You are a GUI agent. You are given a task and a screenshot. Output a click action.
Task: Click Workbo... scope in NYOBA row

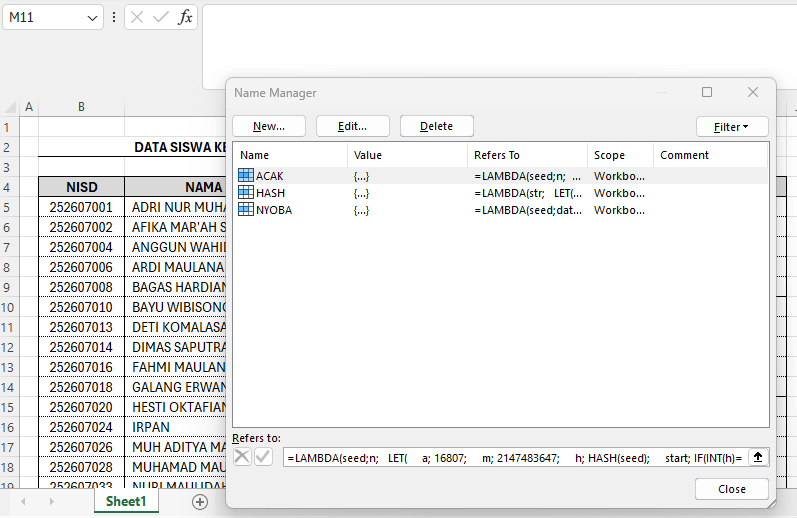tap(619, 210)
